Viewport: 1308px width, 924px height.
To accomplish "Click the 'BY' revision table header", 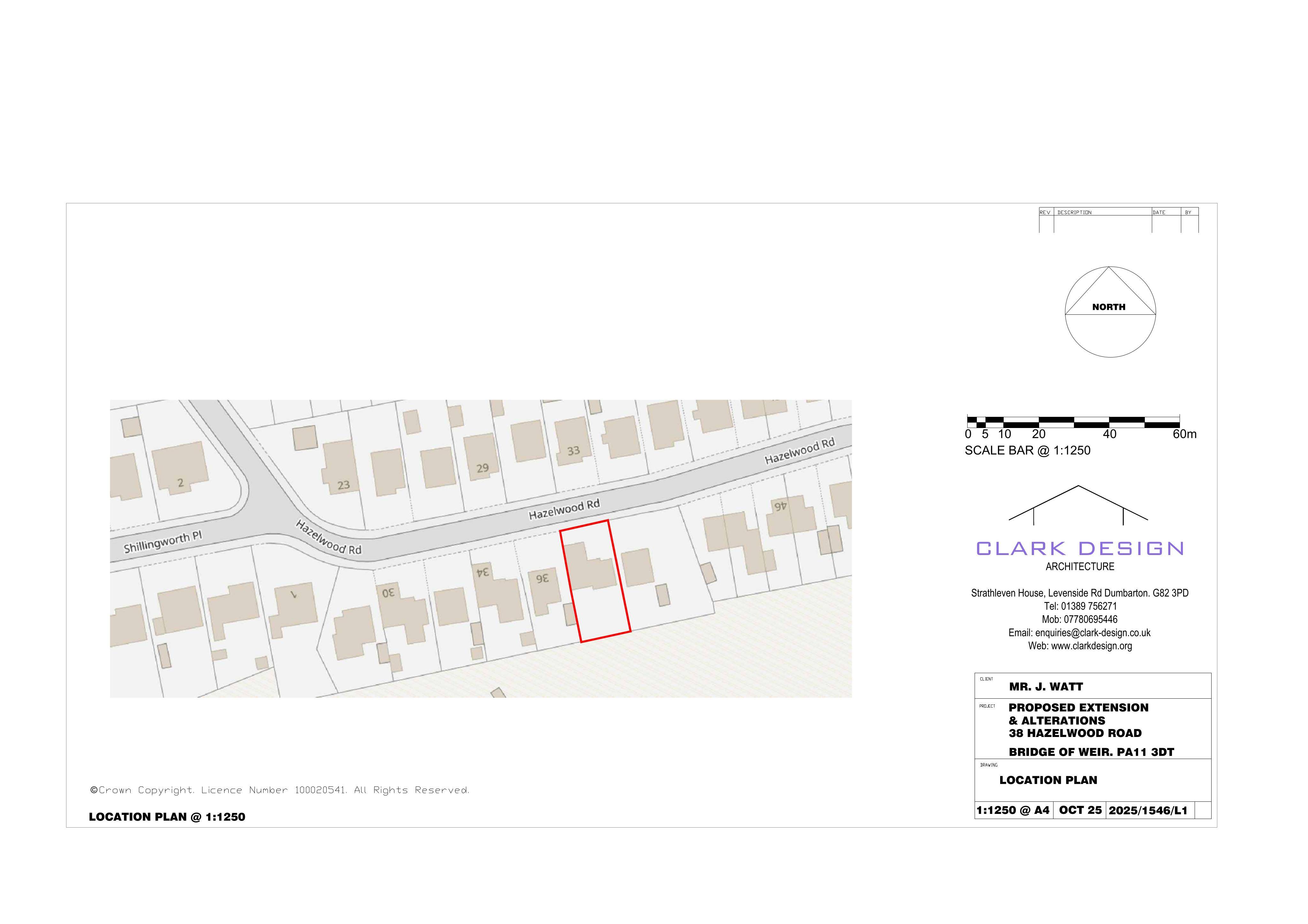I will point(1188,212).
